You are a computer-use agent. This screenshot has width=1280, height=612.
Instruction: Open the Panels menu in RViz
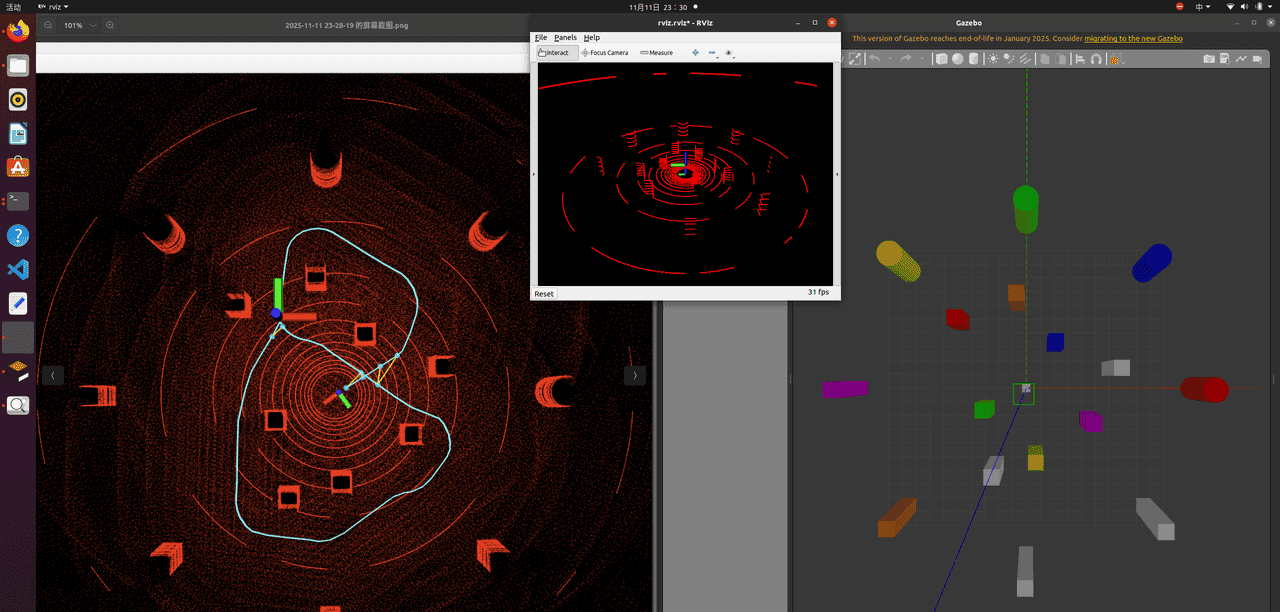(x=565, y=38)
